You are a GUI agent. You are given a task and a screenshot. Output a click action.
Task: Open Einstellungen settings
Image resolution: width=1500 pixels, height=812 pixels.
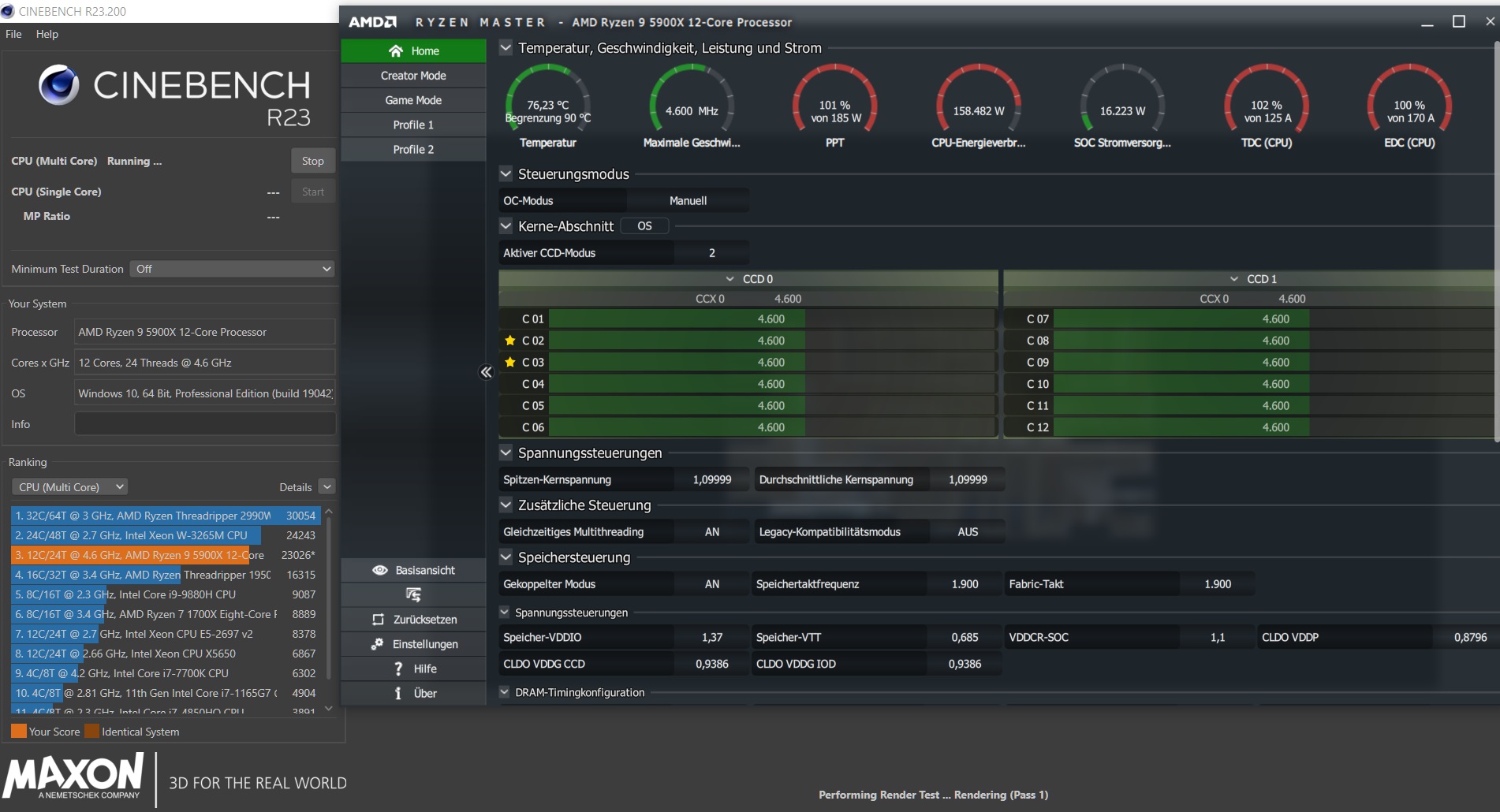pyautogui.click(x=413, y=644)
